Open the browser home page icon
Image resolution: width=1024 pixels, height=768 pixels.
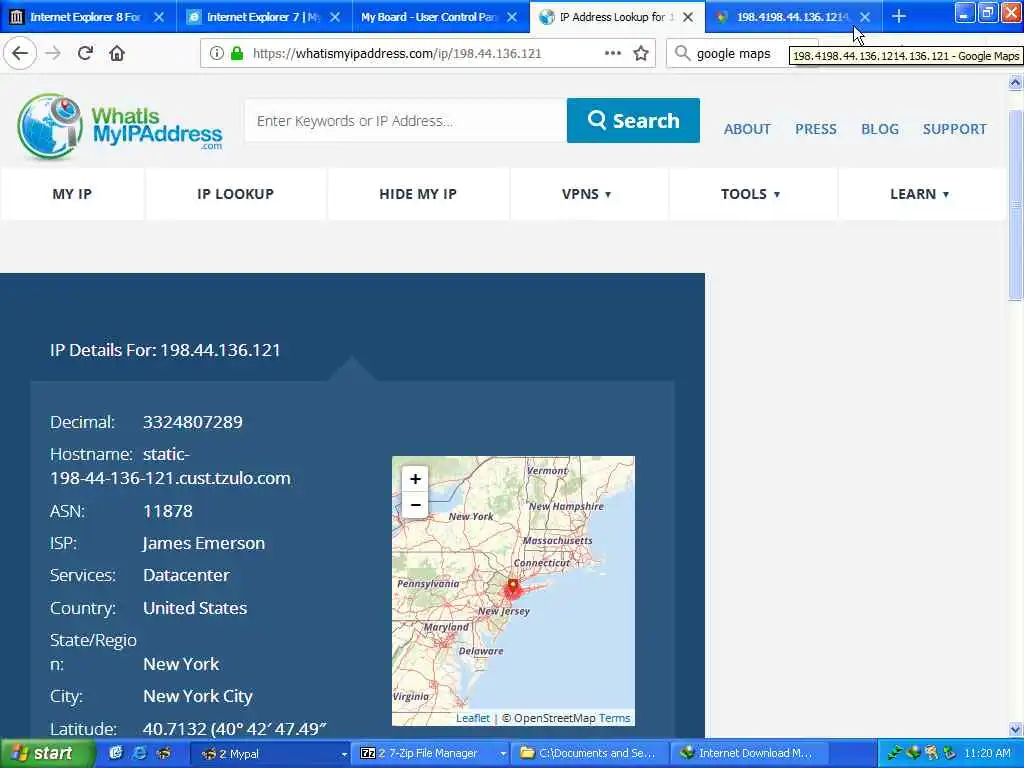point(117,53)
